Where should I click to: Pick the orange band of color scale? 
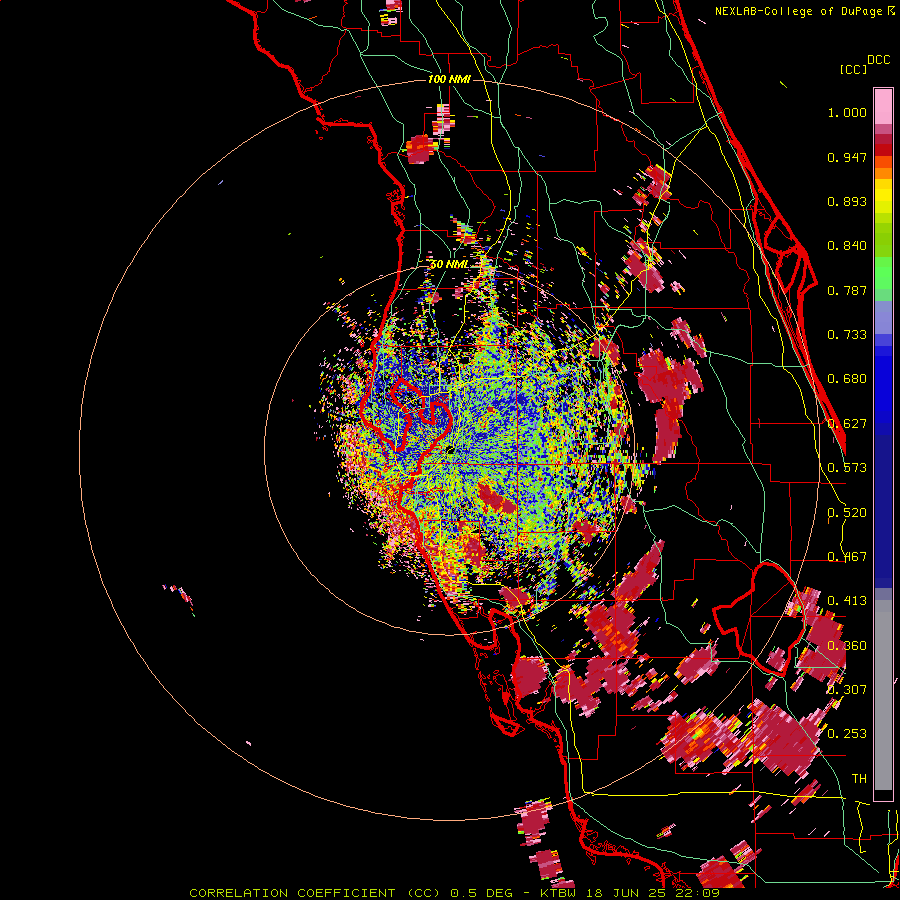[x=883, y=173]
